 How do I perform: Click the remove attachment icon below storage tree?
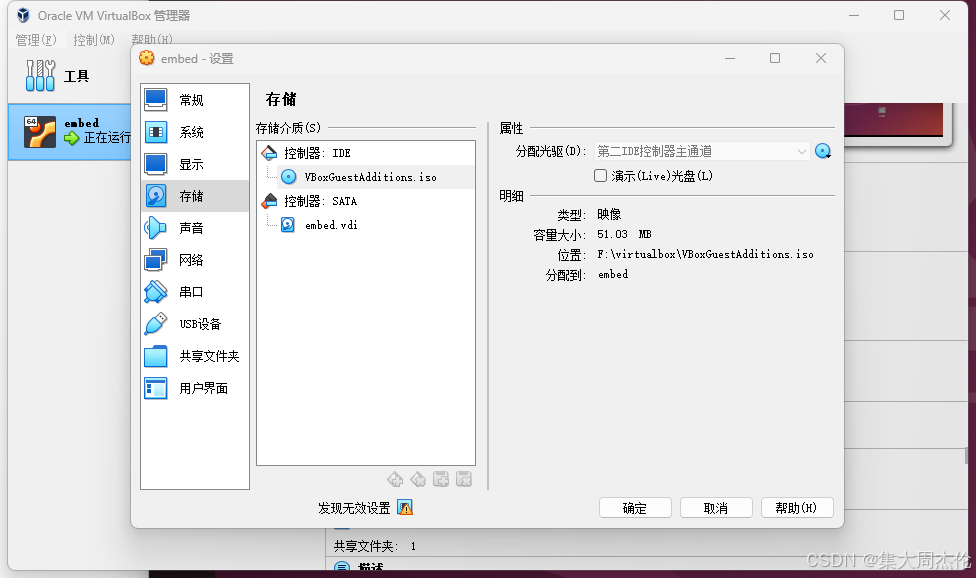[464, 479]
